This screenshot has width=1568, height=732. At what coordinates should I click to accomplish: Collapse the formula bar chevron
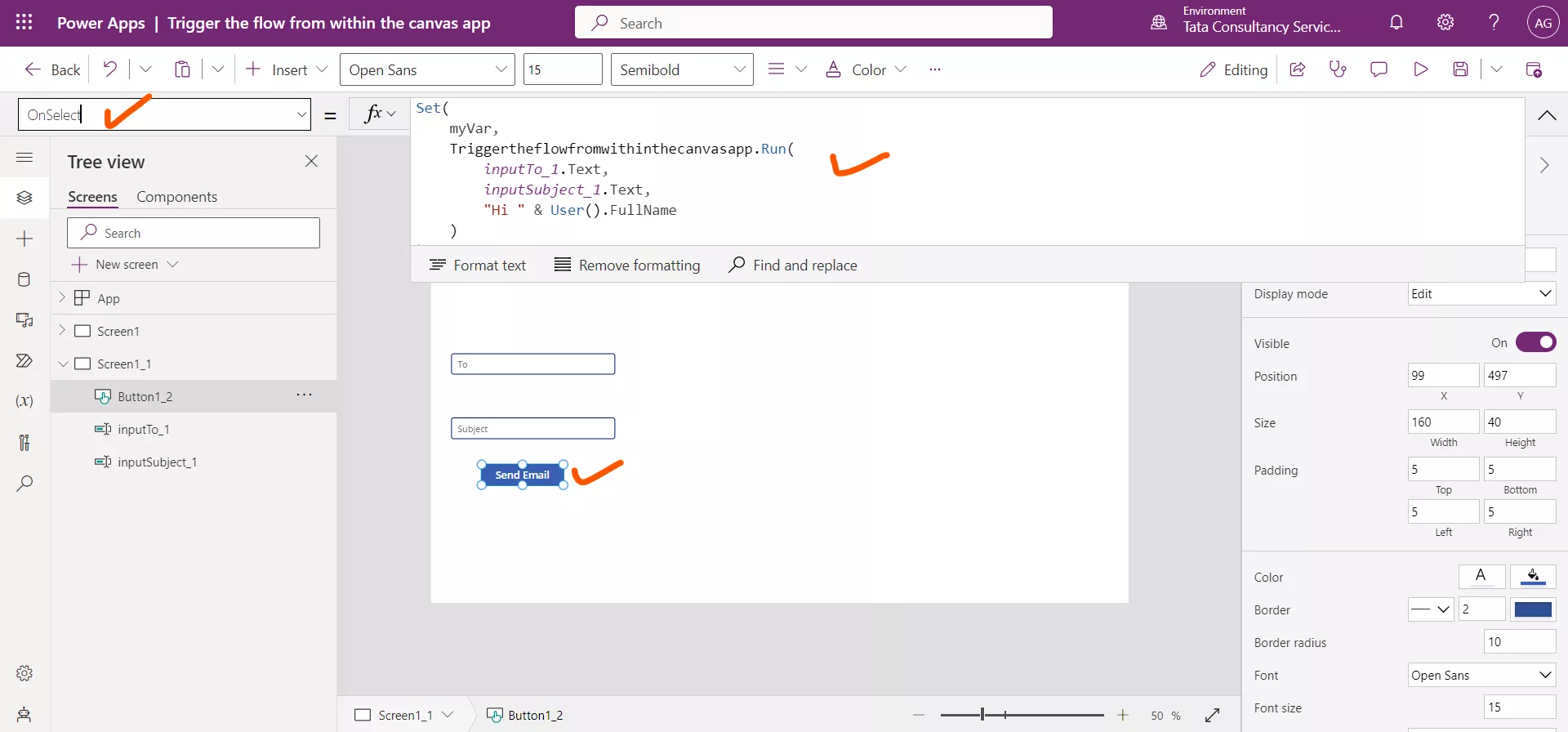pyautogui.click(x=1546, y=115)
